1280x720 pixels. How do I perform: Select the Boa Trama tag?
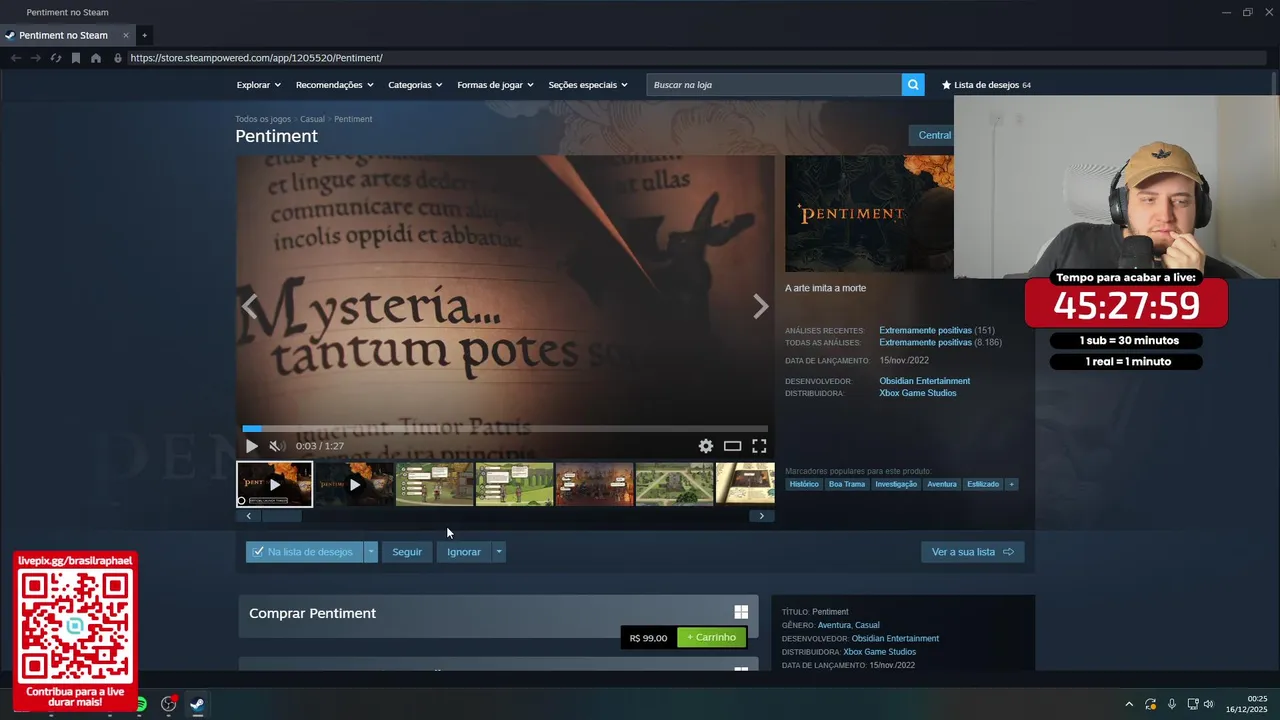tap(847, 484)
